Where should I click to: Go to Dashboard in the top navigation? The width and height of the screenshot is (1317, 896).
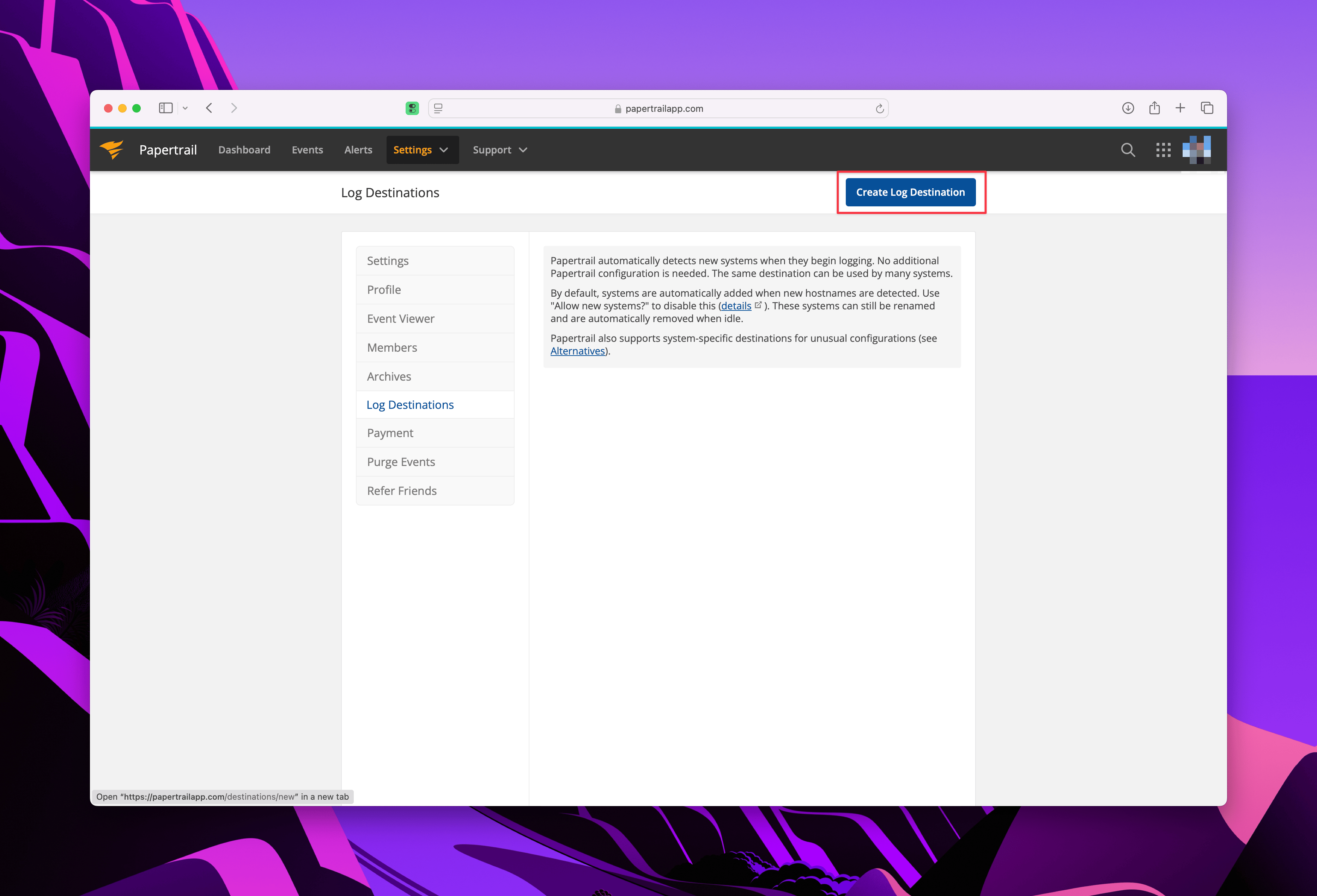click(244, 150)
